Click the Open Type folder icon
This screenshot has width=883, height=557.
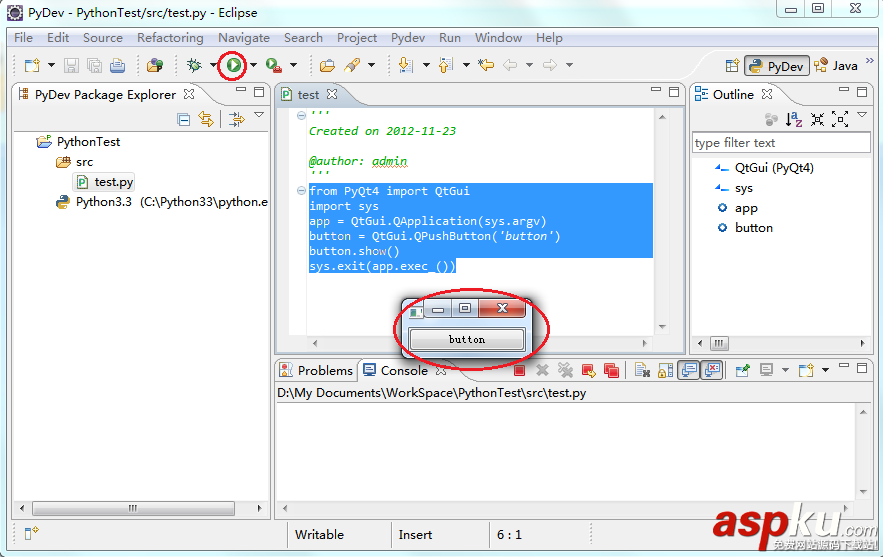(x=327, y=65)
